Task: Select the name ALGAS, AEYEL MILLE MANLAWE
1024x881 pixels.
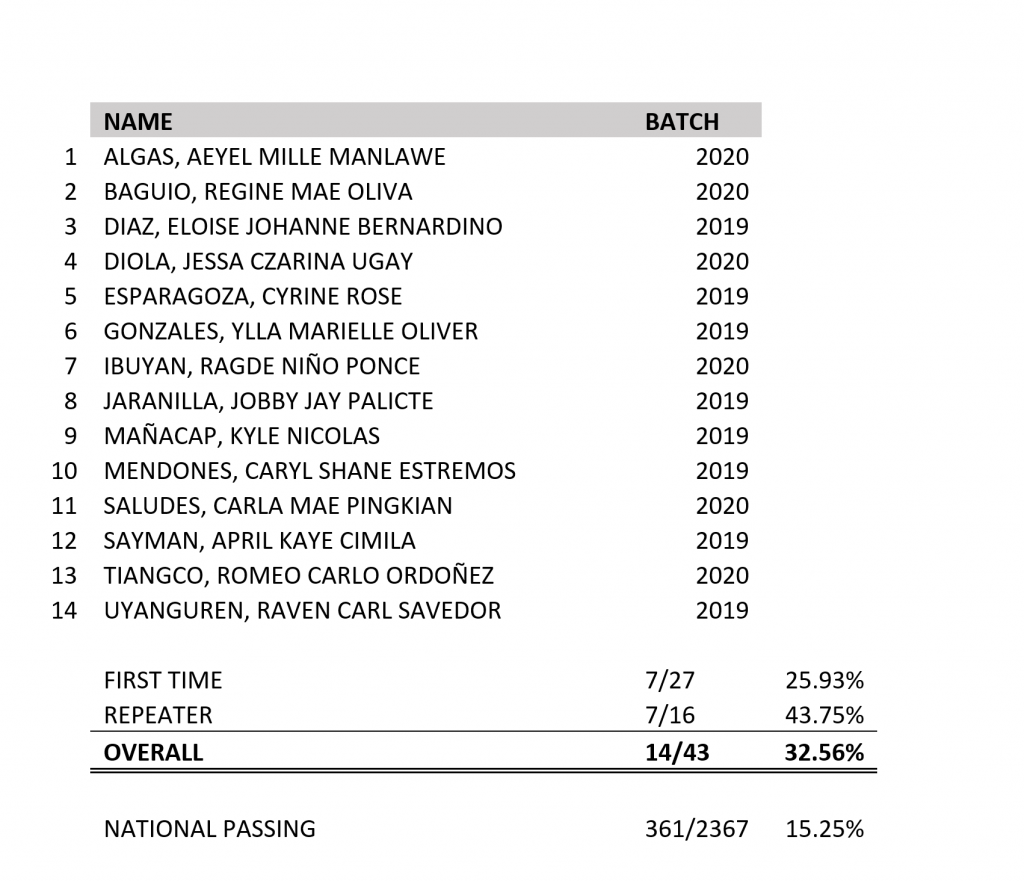Action: [274, 157]
